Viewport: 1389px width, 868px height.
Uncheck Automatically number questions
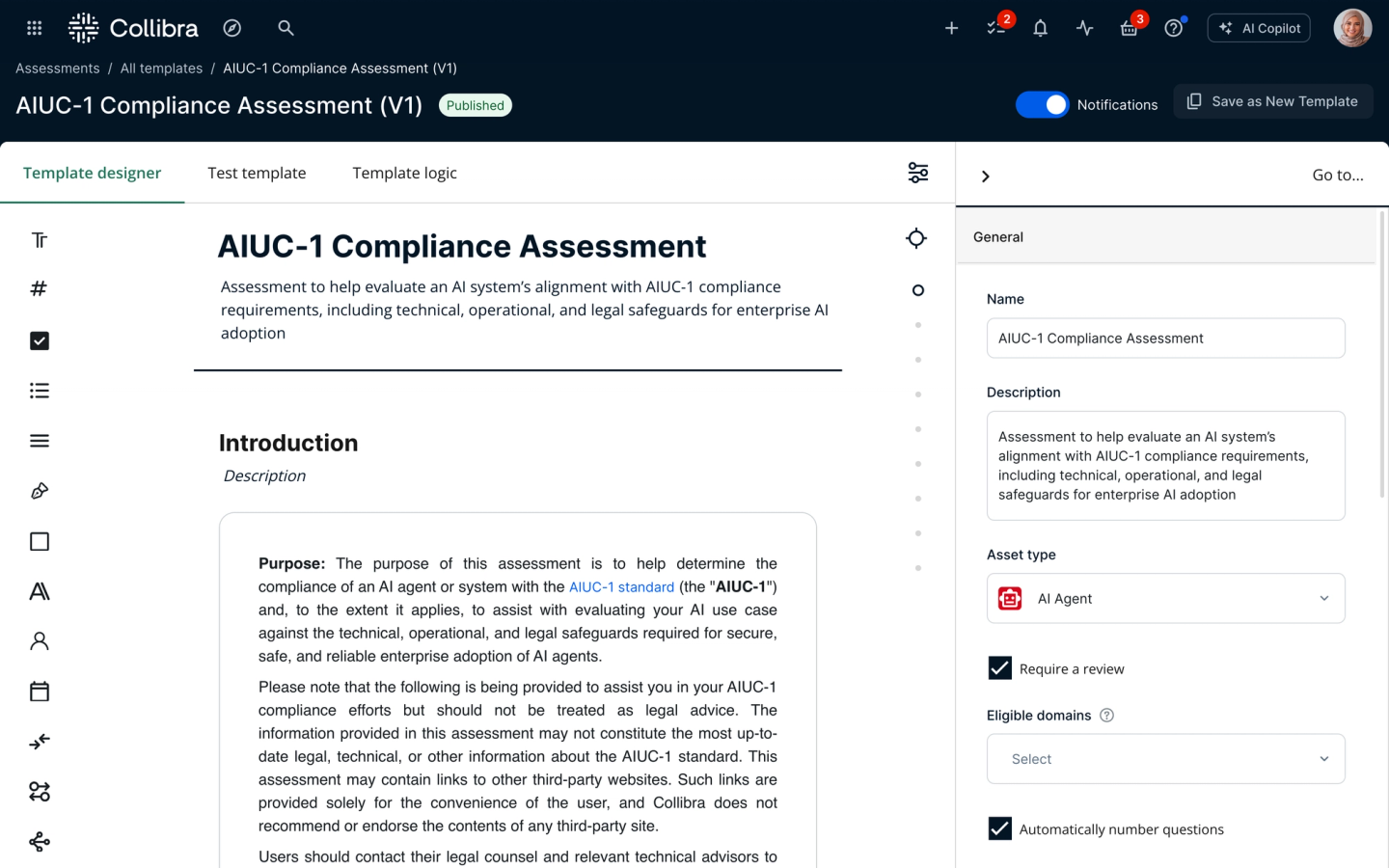(x=1000, y=828)
